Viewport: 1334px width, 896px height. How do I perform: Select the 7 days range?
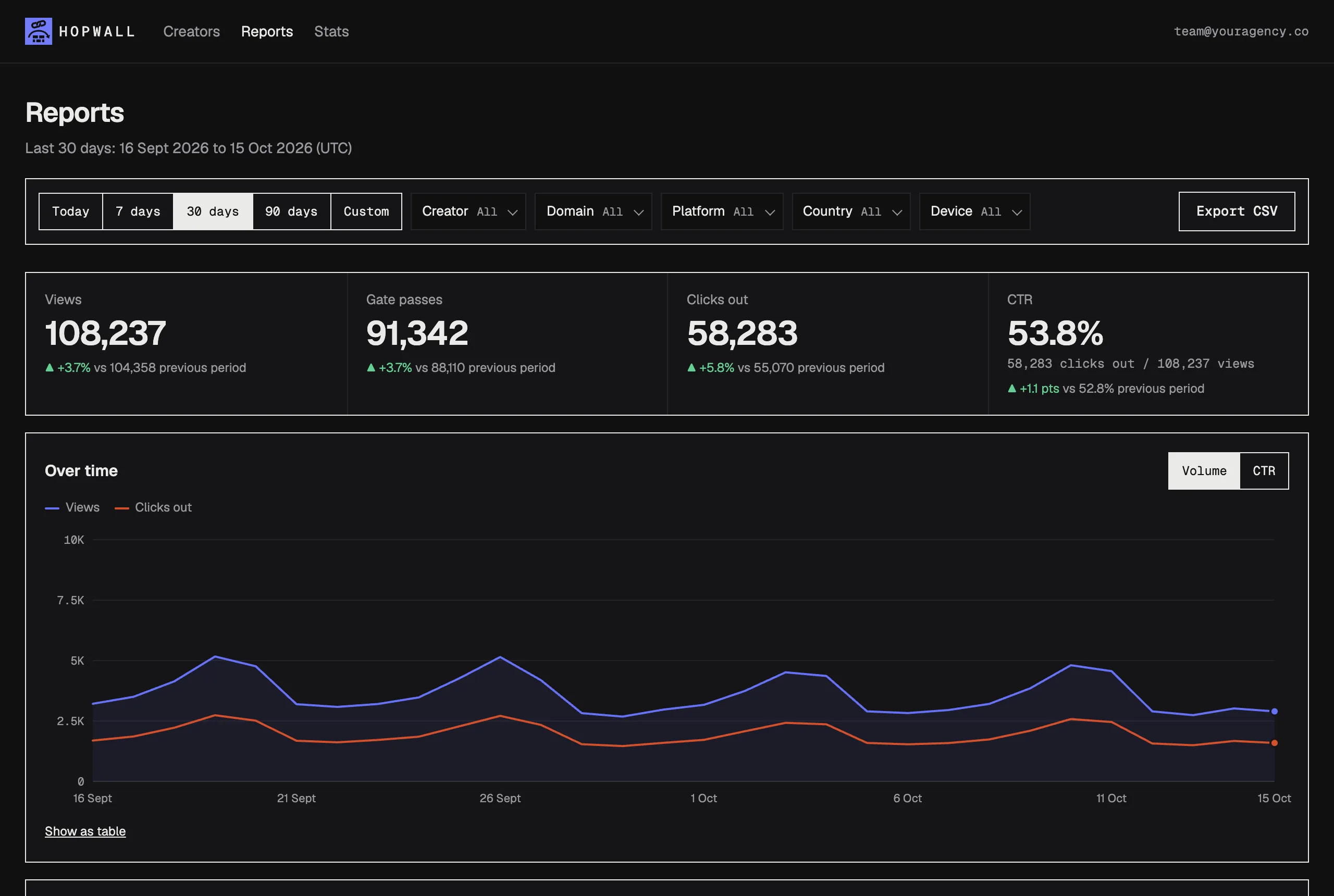coord(138,211)
